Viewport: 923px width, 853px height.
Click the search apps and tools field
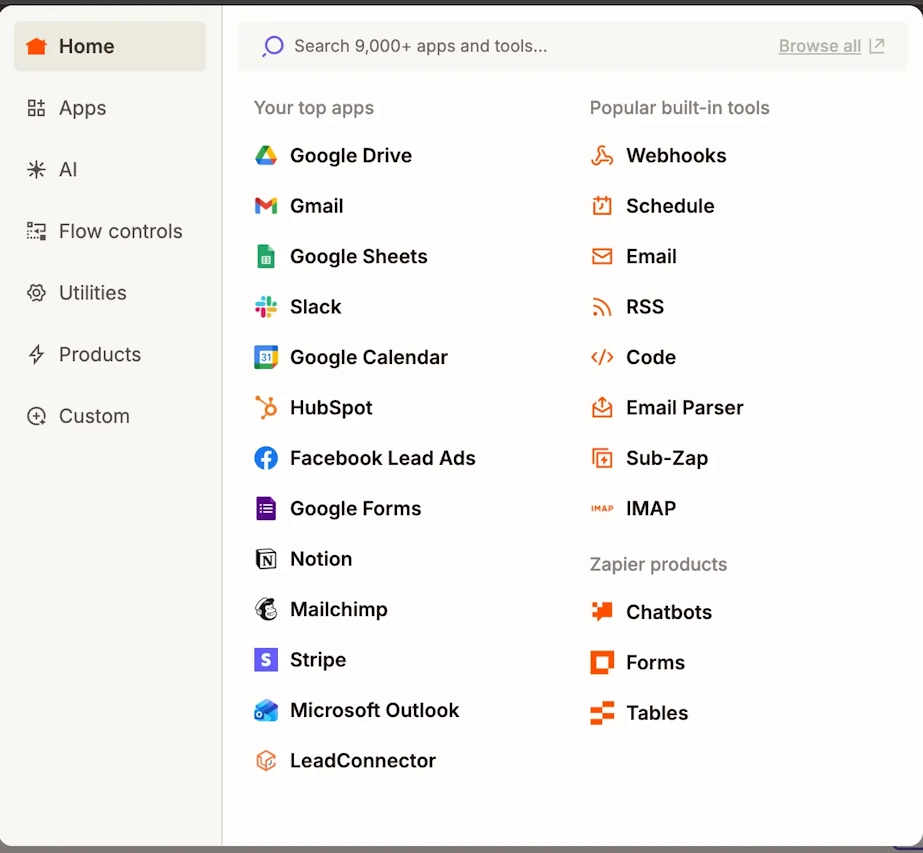pos(573,46)
